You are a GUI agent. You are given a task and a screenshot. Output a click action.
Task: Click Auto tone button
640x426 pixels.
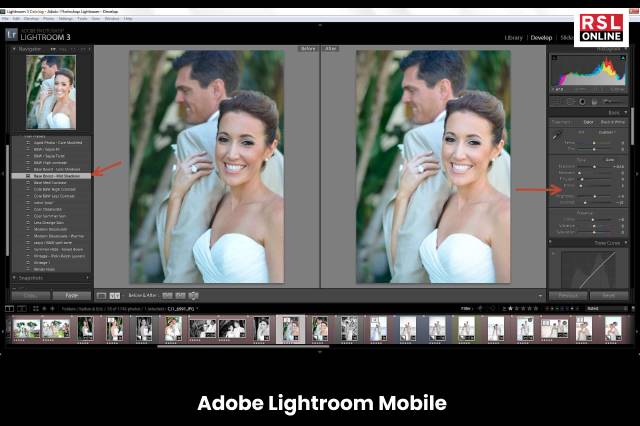[x=609, y=160]
